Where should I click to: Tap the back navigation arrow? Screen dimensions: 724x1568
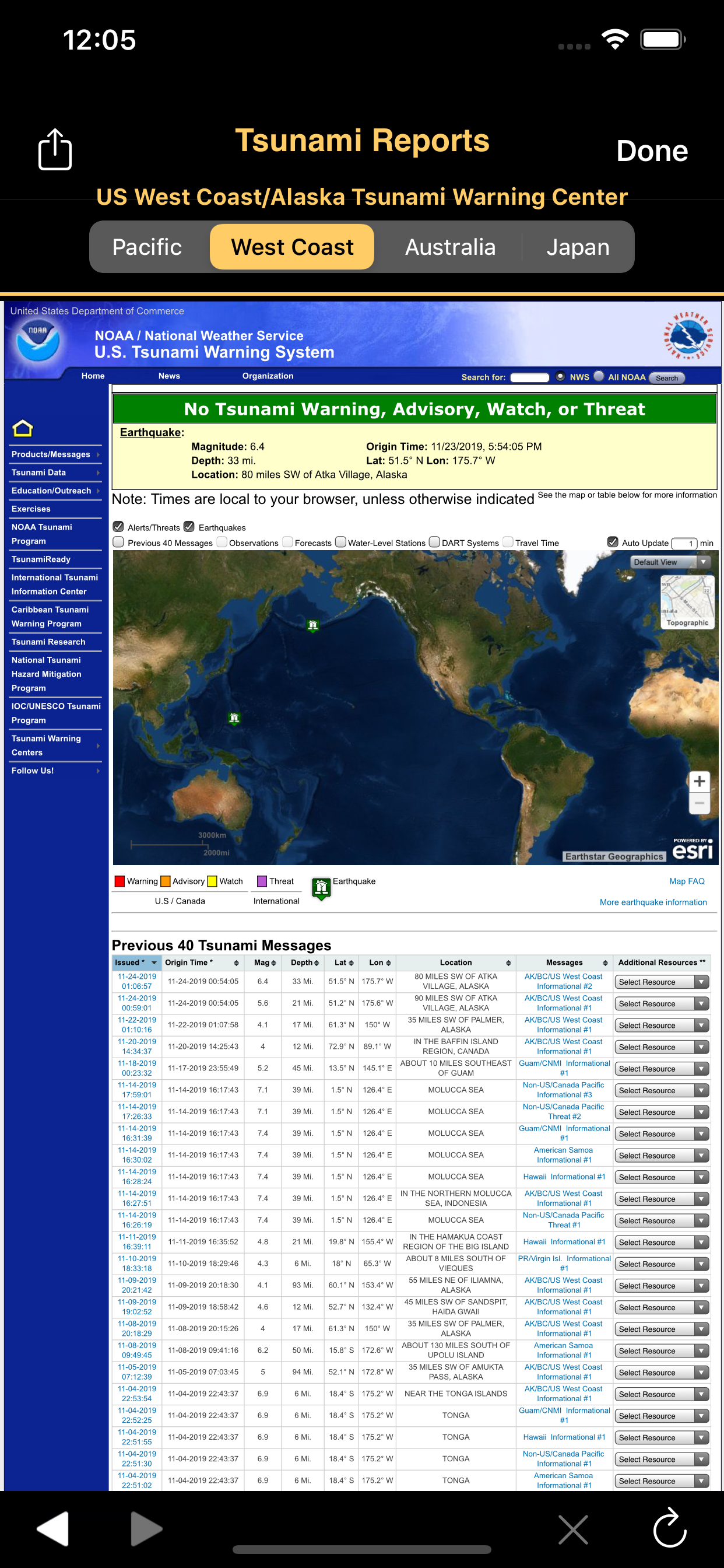pyautogui.click(x=53, y=1528)
